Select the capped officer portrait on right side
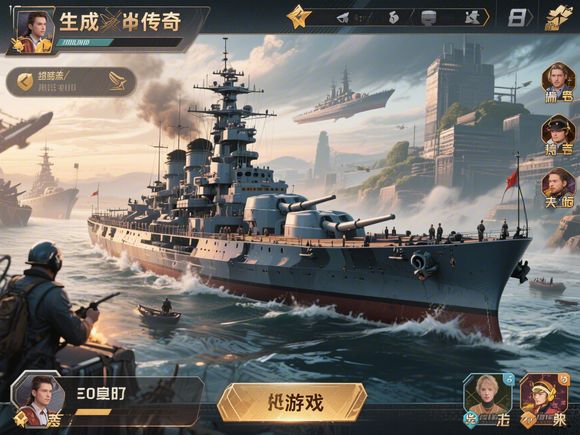This screenshot has height=435, width=580. tap(559, 135)
